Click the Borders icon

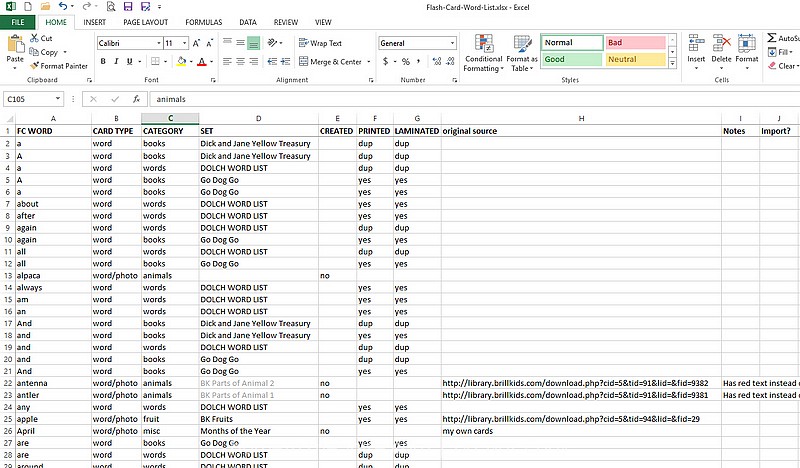coord(155,62)
